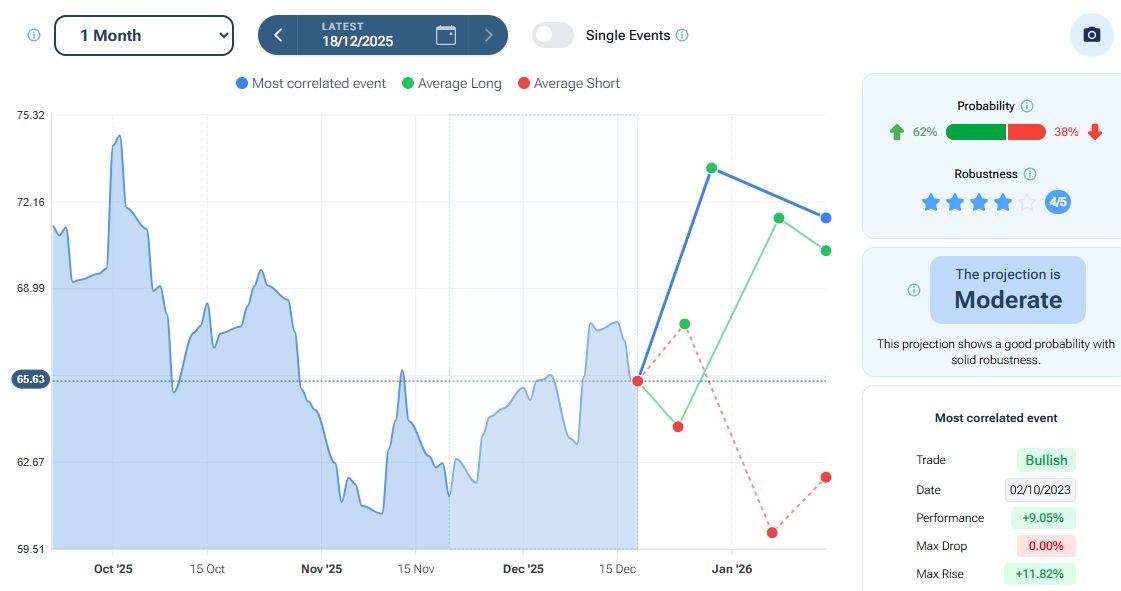1121x591 pixels.
Task: Click the green up arrow probability icon
Action: [x=896, y=132]
